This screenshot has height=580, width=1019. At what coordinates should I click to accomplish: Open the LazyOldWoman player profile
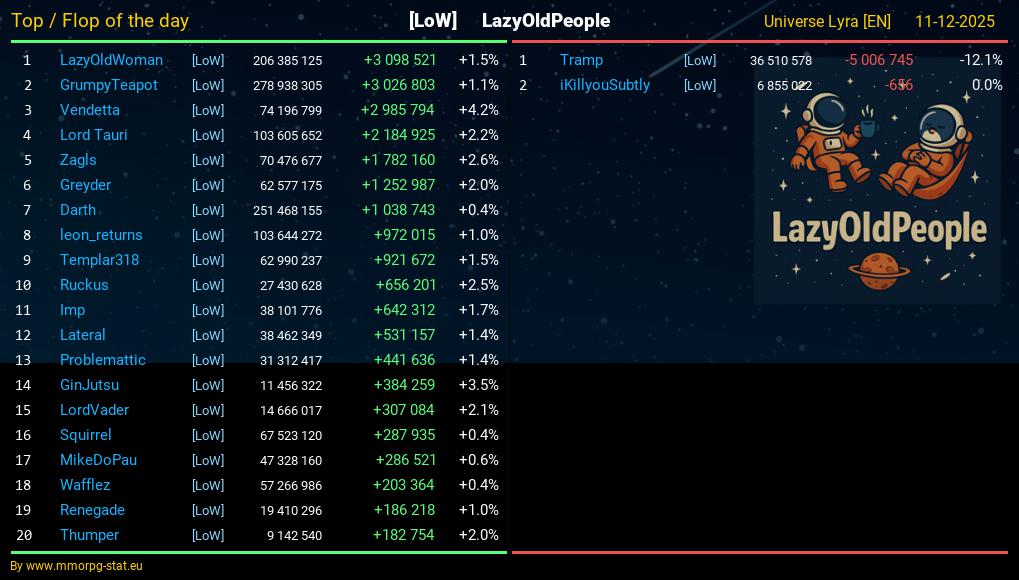111,60
